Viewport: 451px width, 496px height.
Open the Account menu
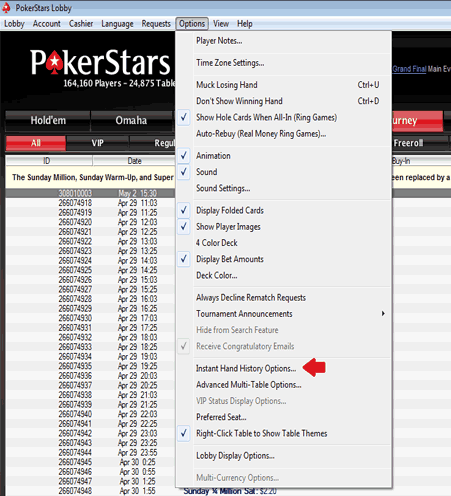point(47,24)
